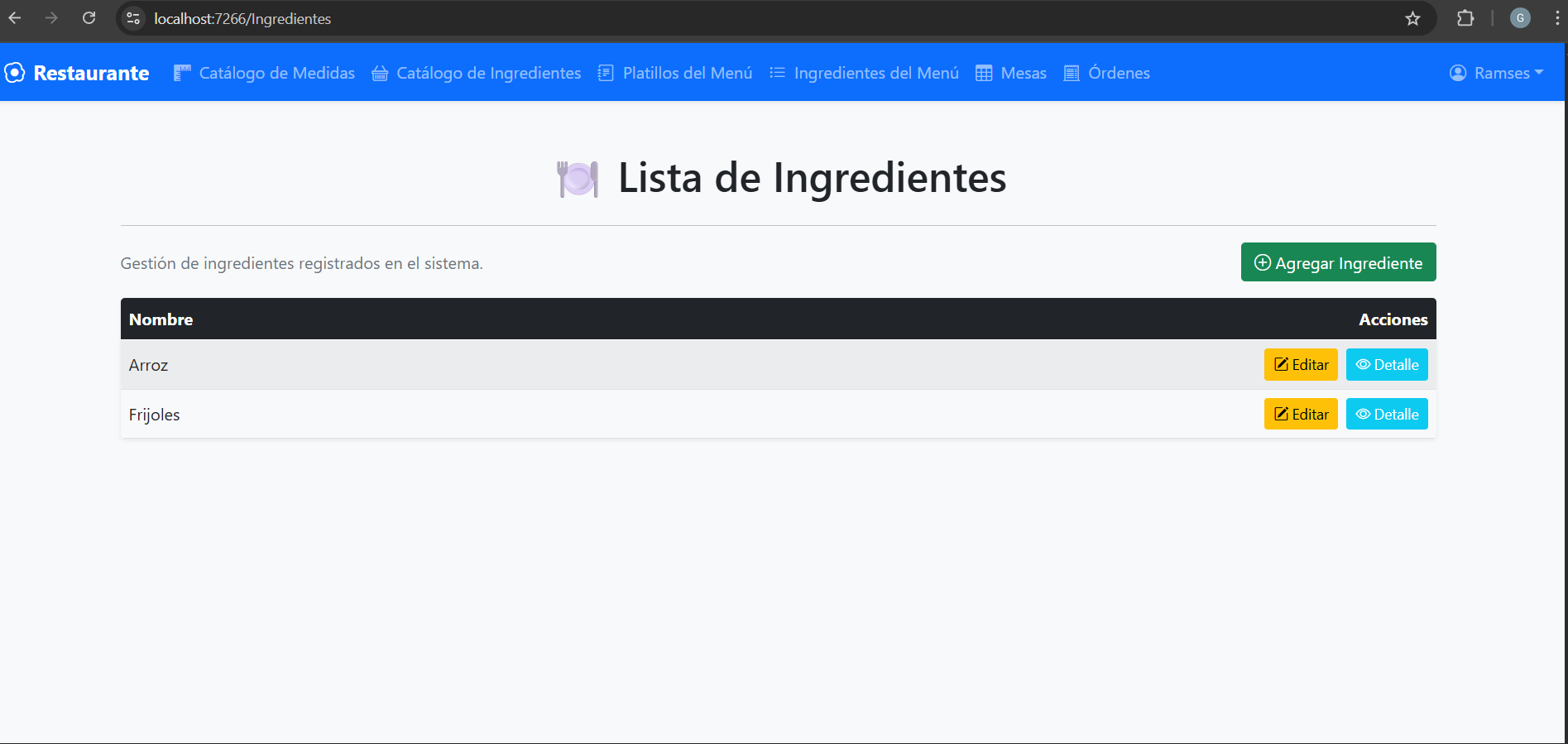The width and height of the screenshot is (1568, 744).
Task: Open the browser extensions puzzle icon
Action: click(1465, 18)
